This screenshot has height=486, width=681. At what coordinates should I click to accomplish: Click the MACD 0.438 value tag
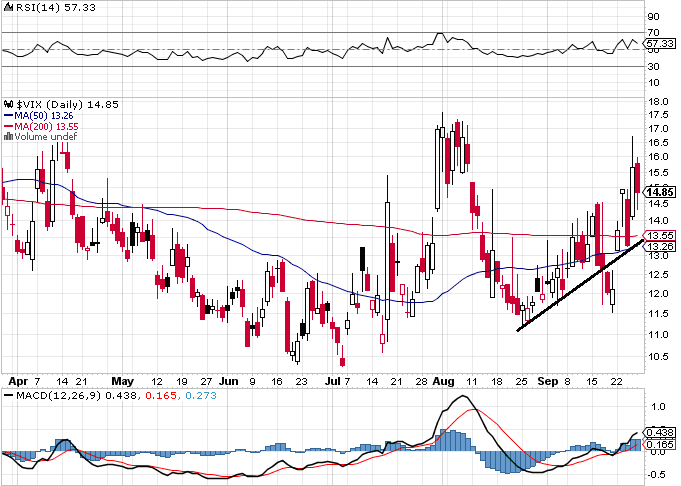(x=659, y=433)
